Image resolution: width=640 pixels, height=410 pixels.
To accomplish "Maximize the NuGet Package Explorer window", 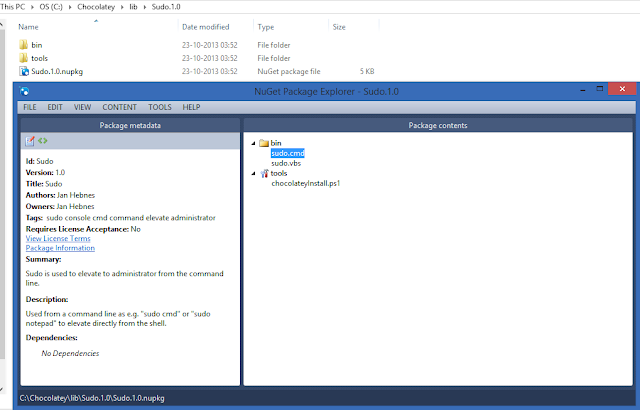I will coord(600,89).
